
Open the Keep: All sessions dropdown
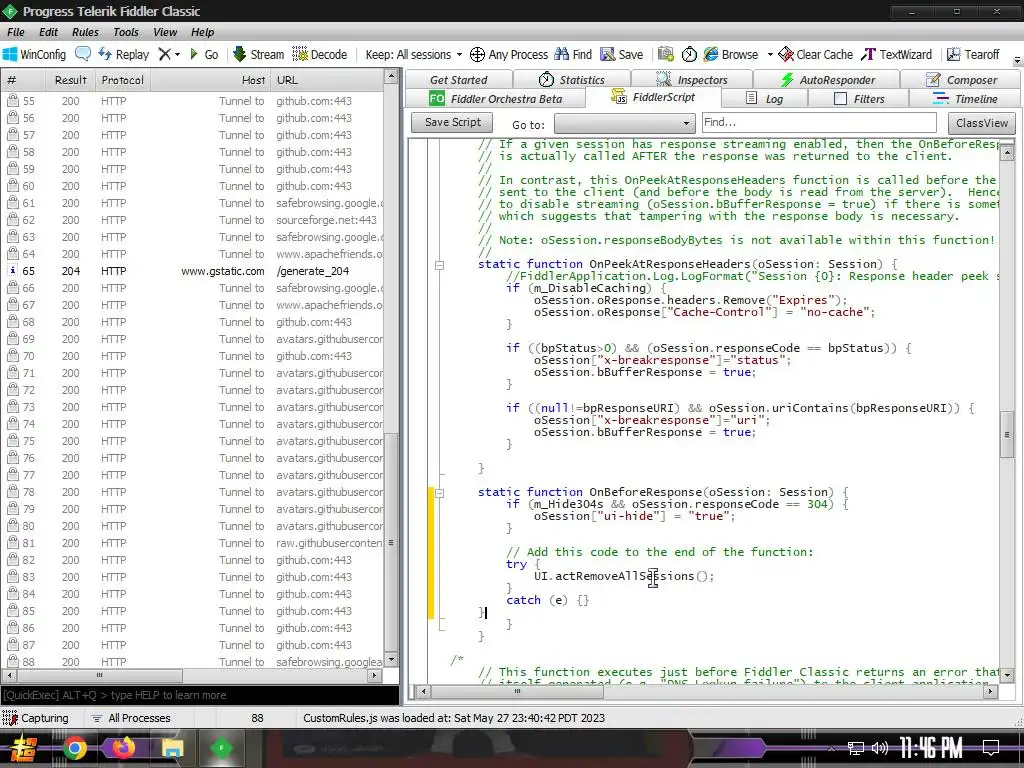click(413, 54)
